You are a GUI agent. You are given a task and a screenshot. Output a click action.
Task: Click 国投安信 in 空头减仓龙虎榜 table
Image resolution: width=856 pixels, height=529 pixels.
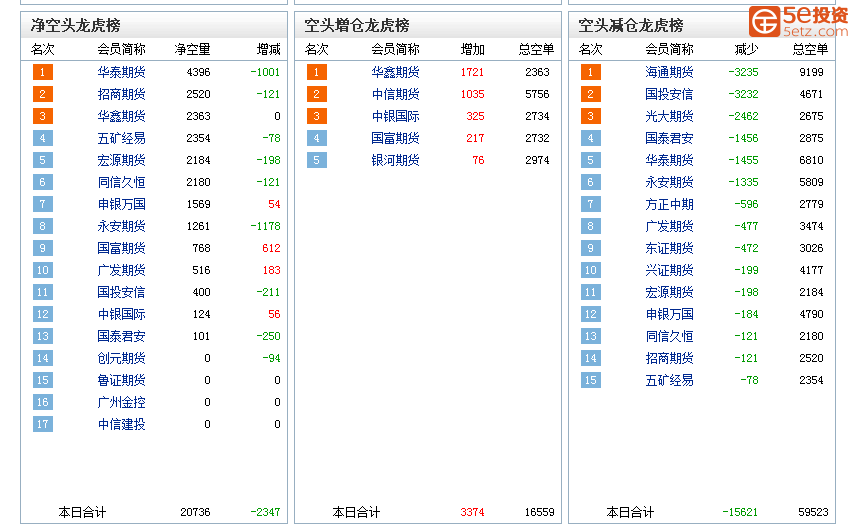669,94
